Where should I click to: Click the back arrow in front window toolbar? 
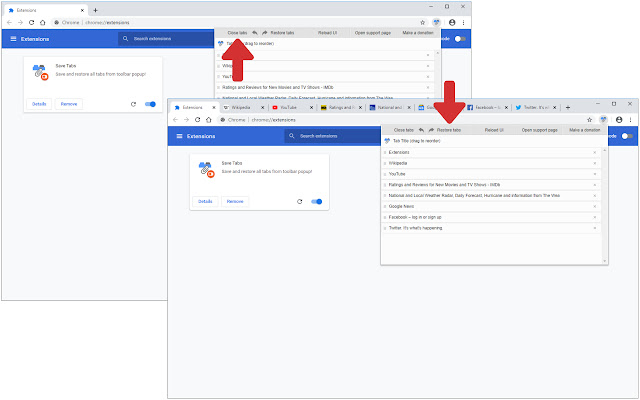(x=176, y=120)
